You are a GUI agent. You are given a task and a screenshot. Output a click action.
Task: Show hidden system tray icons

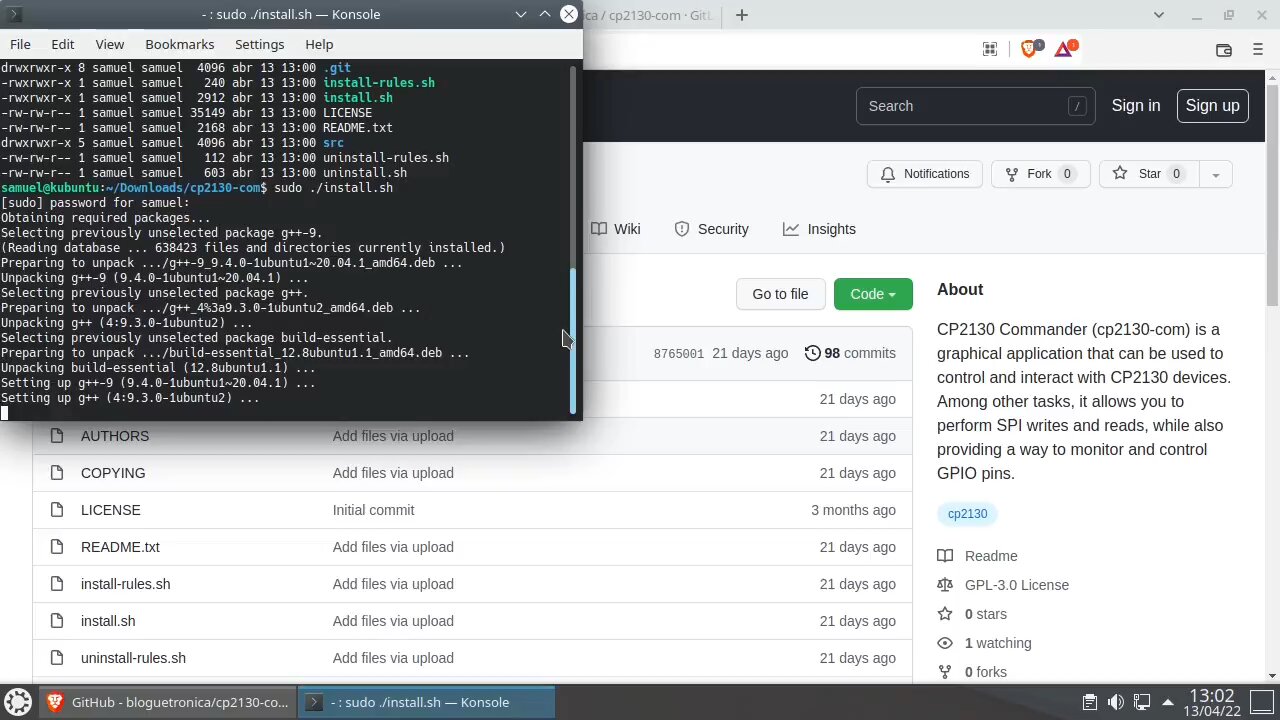pos(1167,702)
